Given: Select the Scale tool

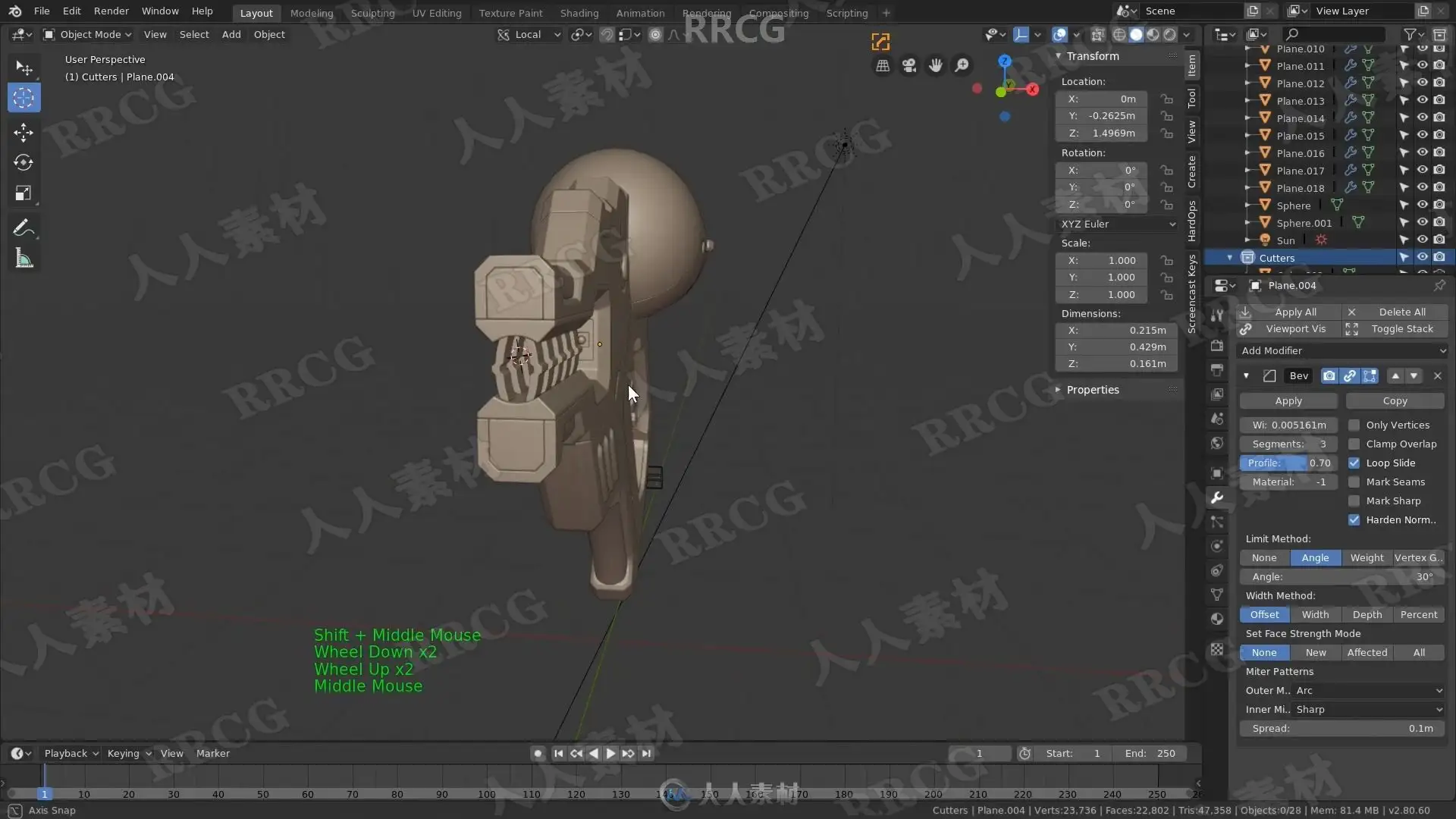Looking at the screenshot, I should pos(24,193).
